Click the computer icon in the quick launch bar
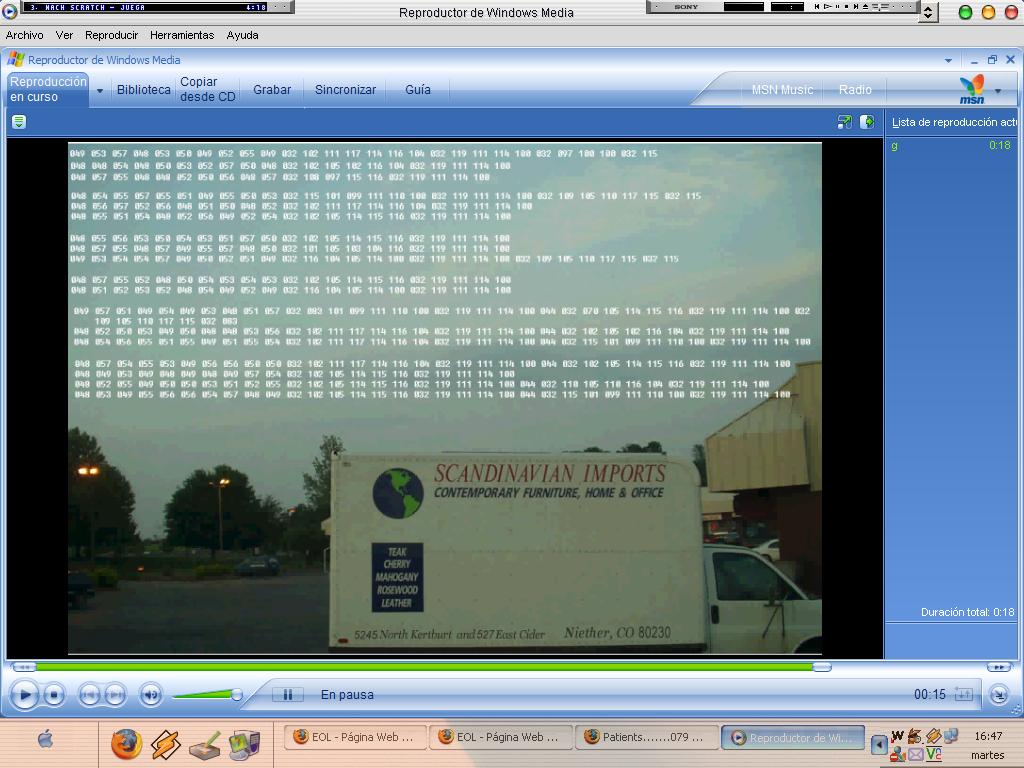 pos(244,744)
